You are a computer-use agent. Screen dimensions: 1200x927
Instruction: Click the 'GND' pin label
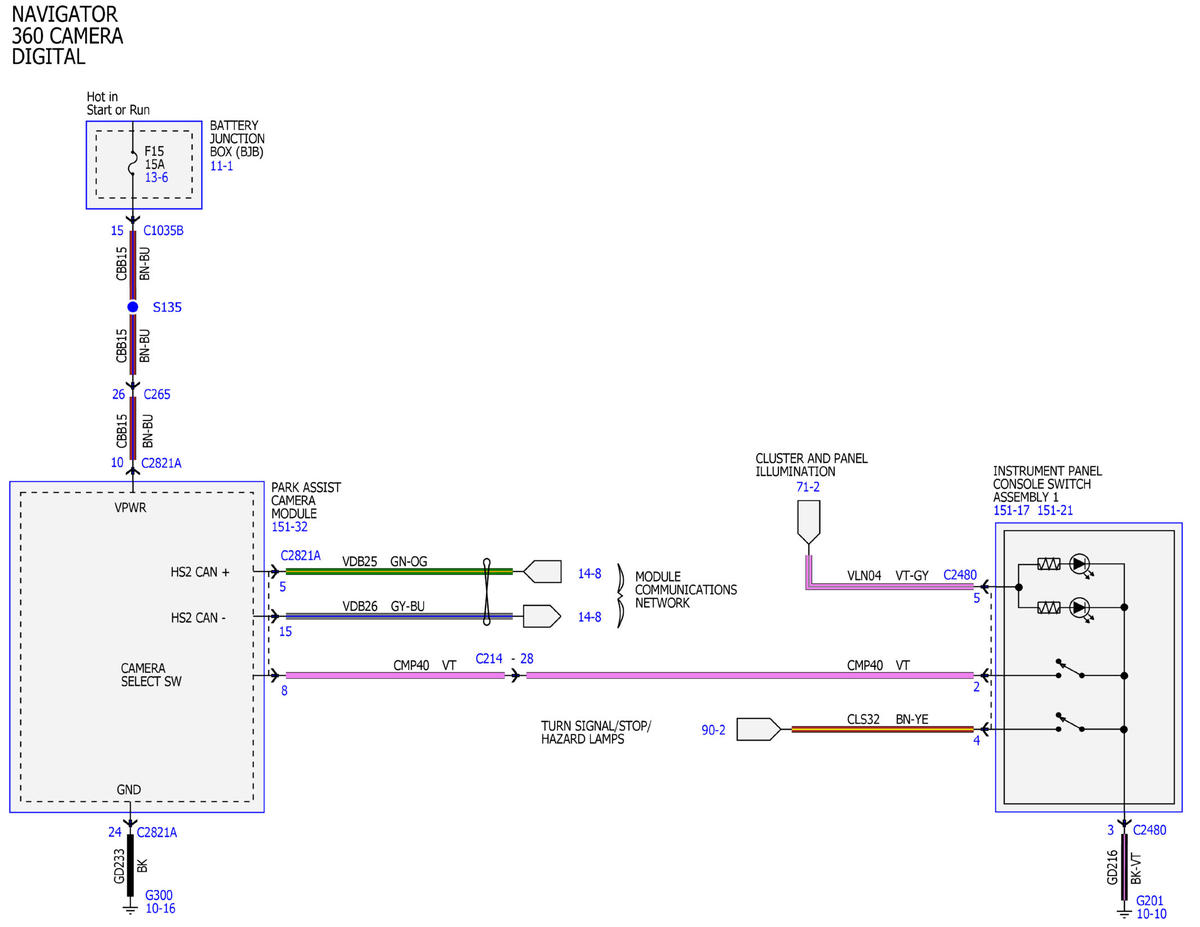(x=129, y=790)
